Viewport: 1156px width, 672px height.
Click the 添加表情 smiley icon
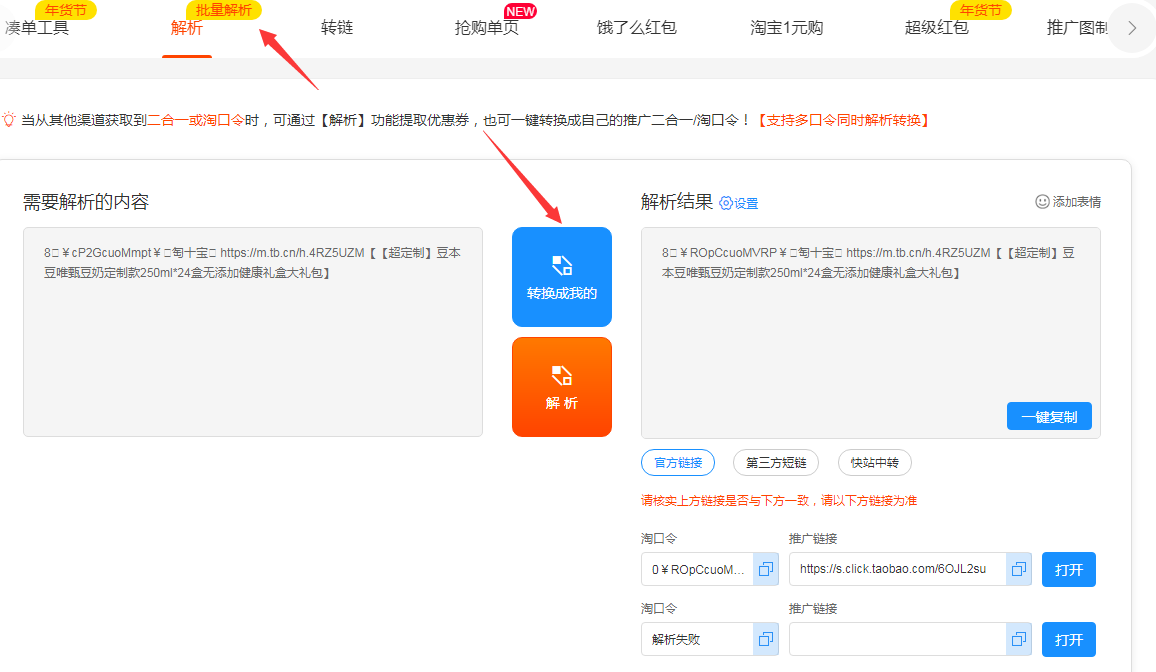1043,202
